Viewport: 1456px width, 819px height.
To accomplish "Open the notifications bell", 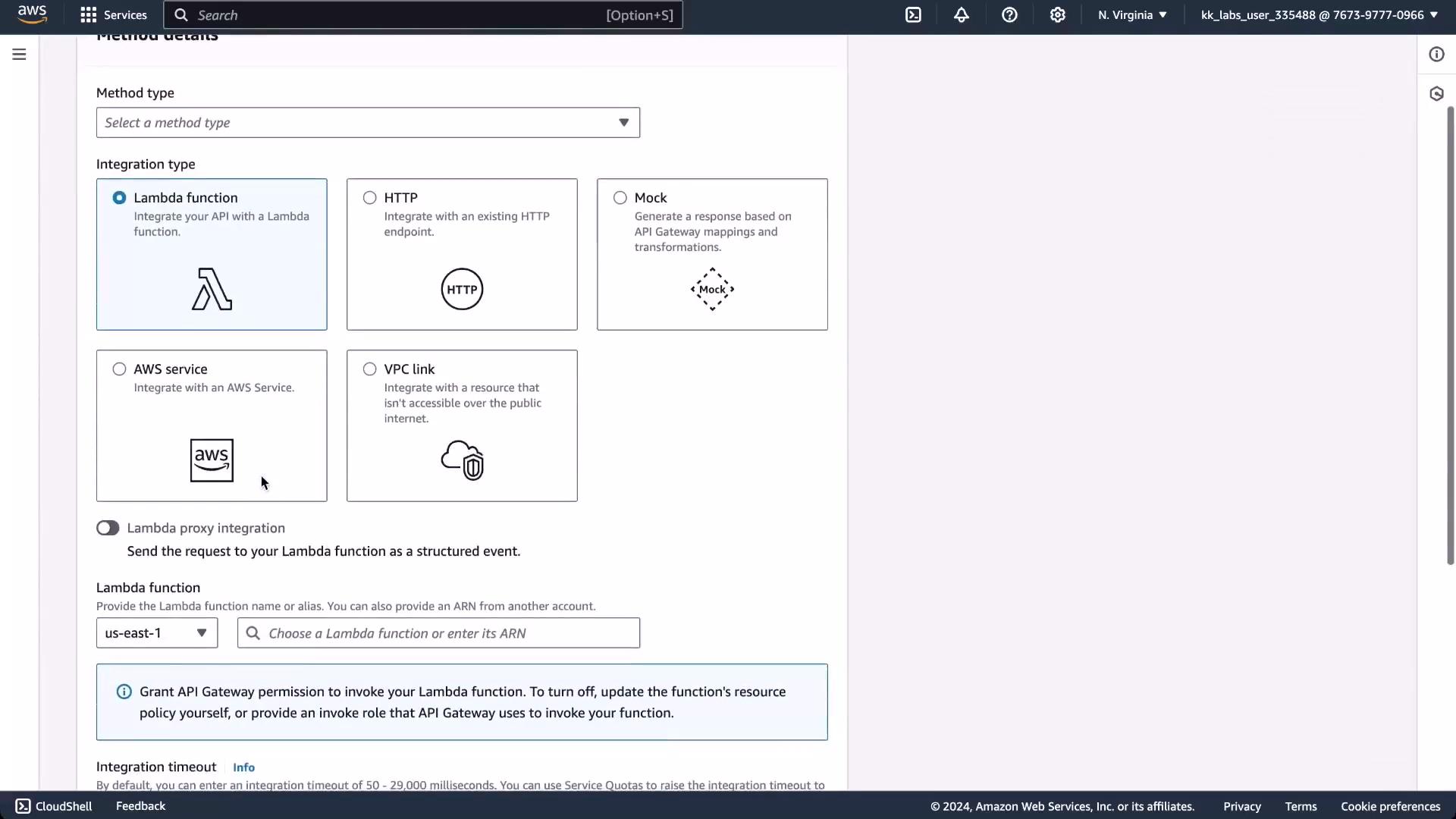I will click(x=962, y=15).
